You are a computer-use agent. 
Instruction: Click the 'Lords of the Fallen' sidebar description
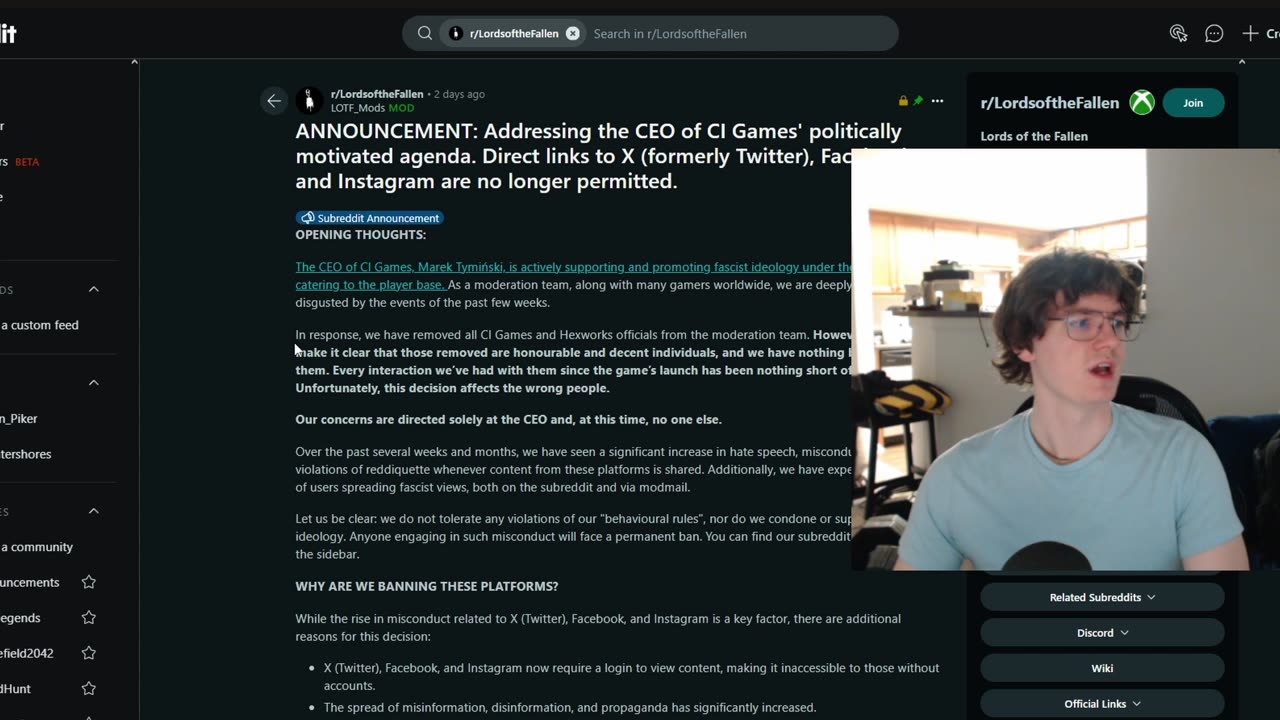pyautogui.click(x=1034, y=136)
